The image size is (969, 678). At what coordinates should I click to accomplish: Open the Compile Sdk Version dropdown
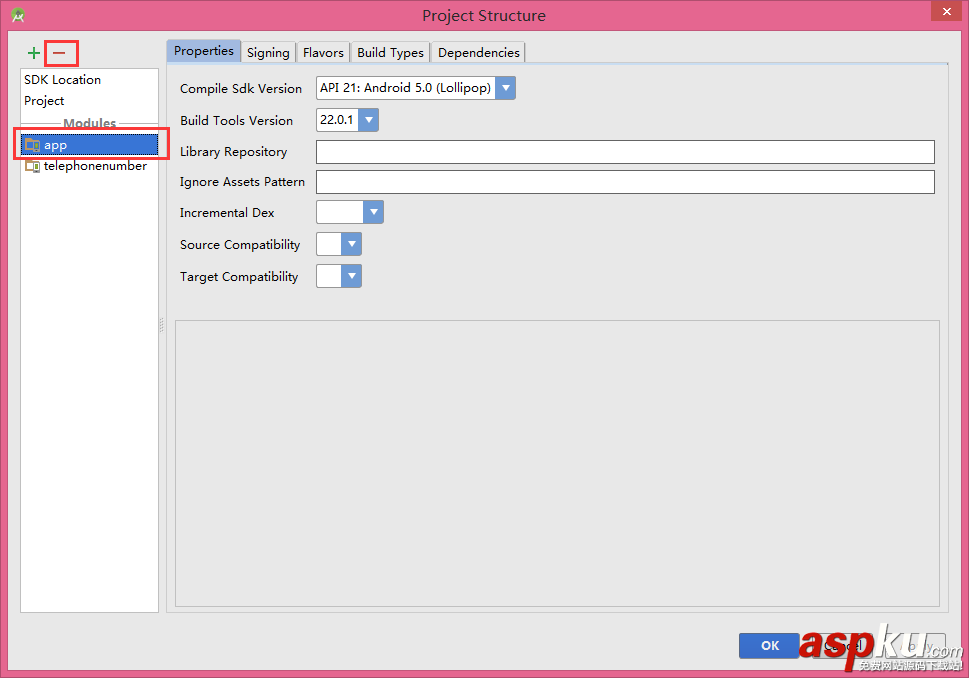pos(506,88)
